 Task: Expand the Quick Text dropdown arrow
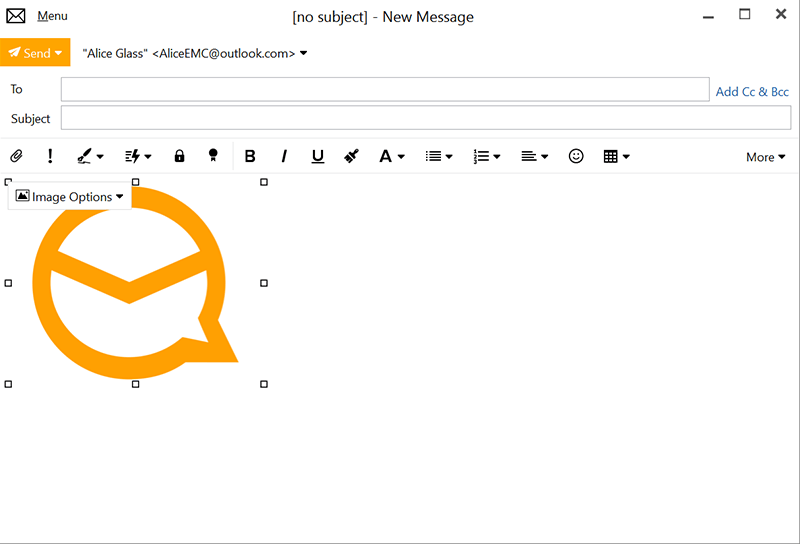148,157
